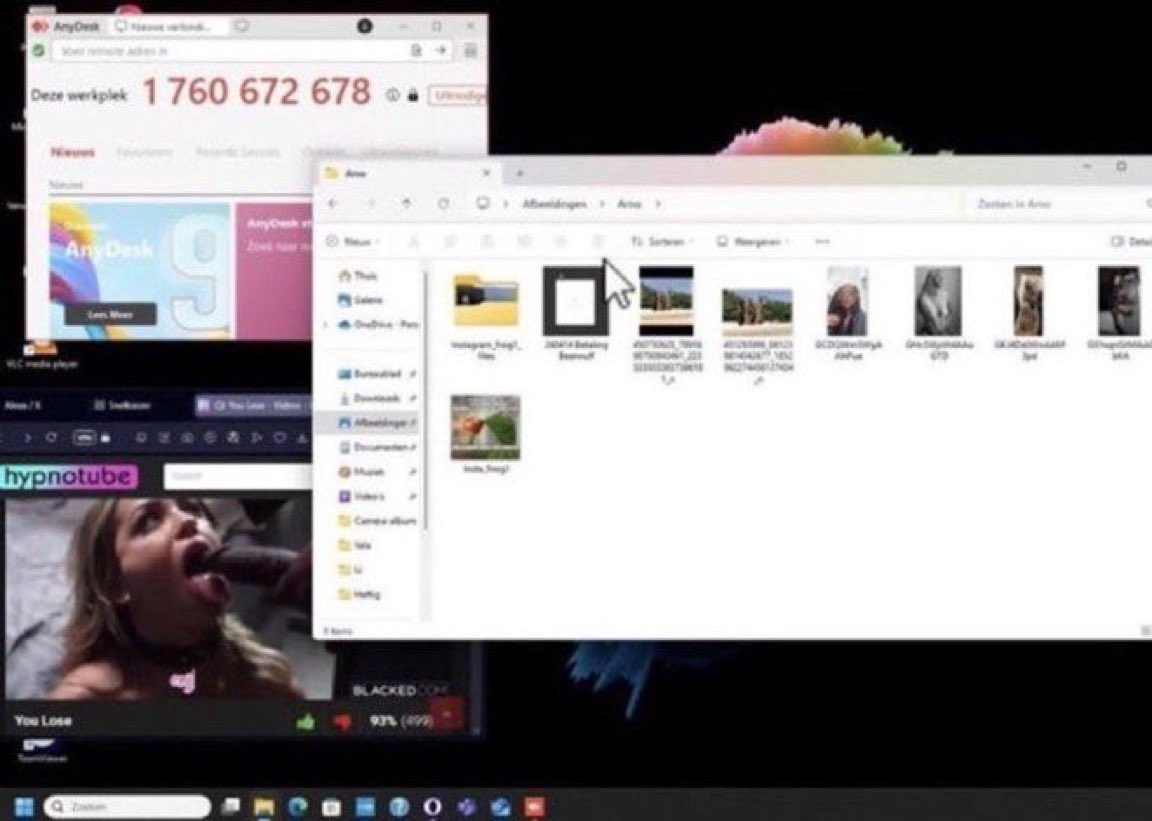This screenshot has width=1152, height=821.
Task: Click the Zoeken in Arno search field
Action: [x=1058, y=204]
